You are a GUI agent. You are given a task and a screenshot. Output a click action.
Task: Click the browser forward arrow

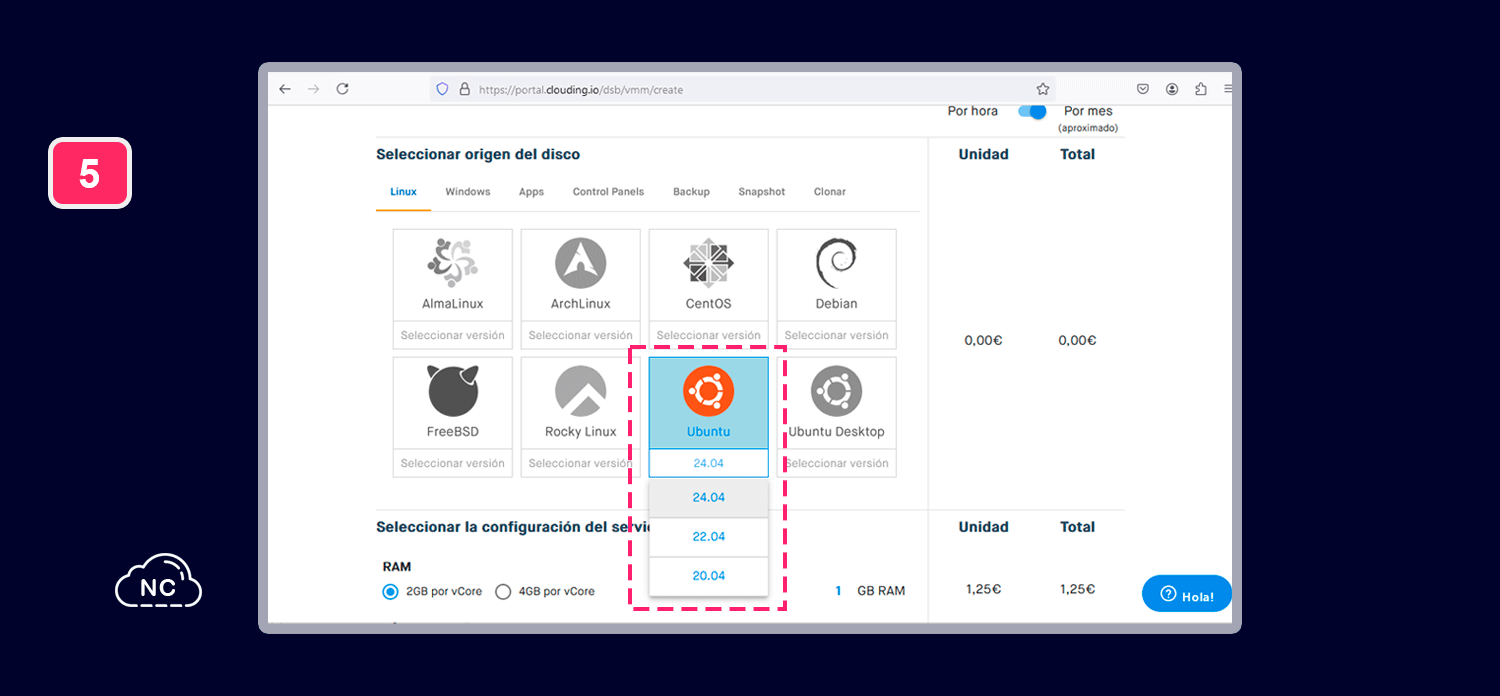tap(313, 89)
